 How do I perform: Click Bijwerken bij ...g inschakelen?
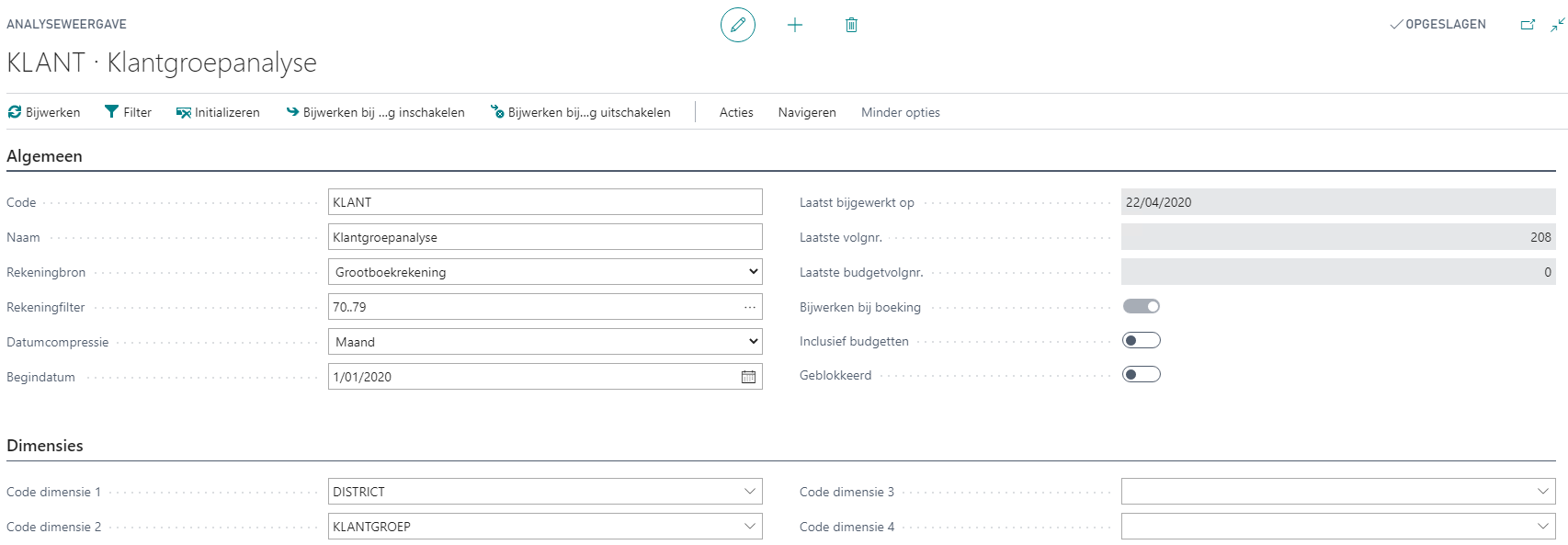tap(375, 112)
